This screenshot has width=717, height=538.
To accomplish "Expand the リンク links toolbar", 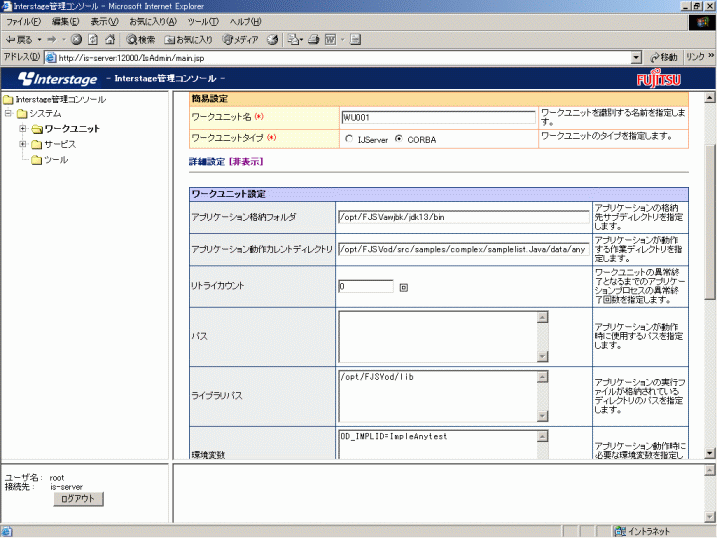I will (x=699, y=57).
